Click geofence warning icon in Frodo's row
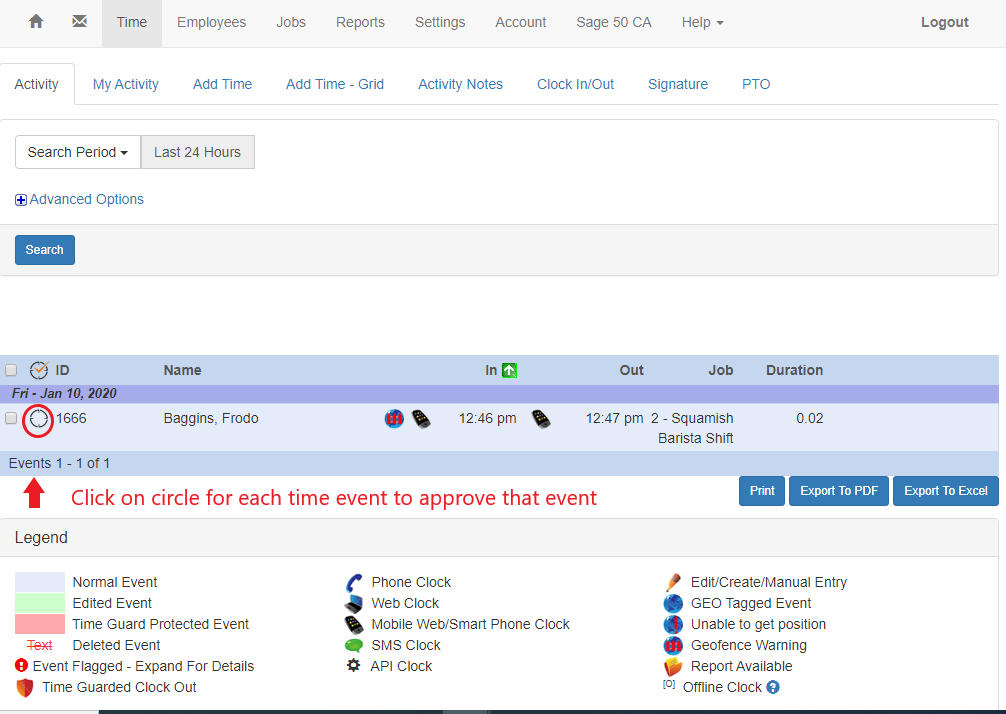 pos(394,419)
